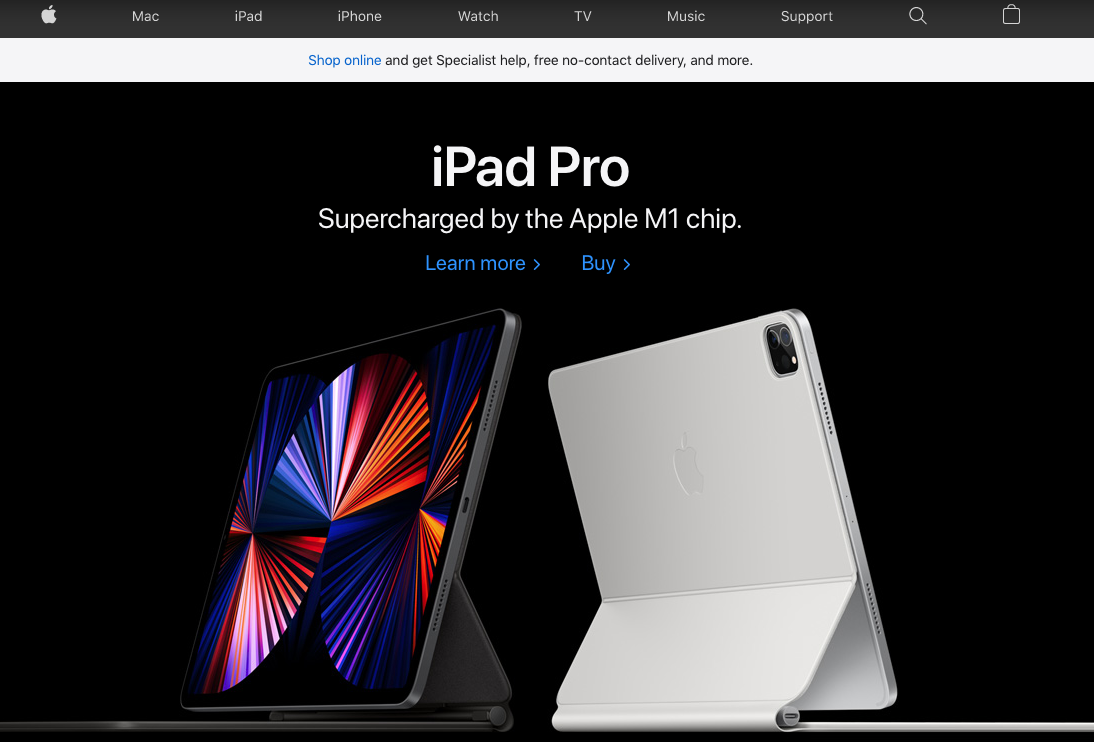
Task: Go to the iPhone section
Action: coord(359,16)
